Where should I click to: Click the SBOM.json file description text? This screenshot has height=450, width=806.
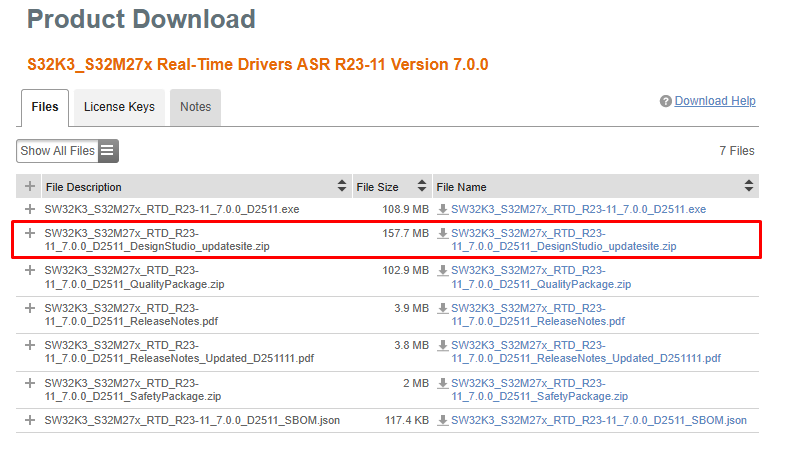[x=192, y=420]
